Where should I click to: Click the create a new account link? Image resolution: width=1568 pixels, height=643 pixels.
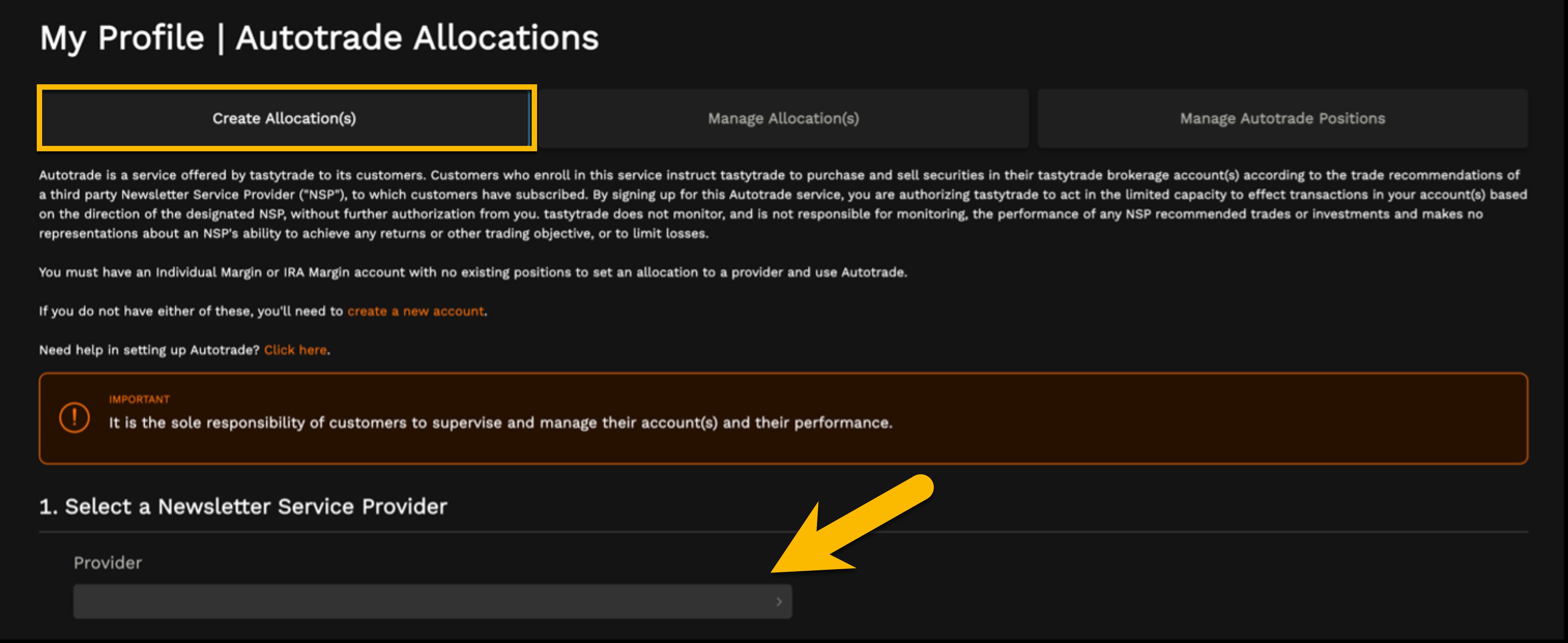416,311
